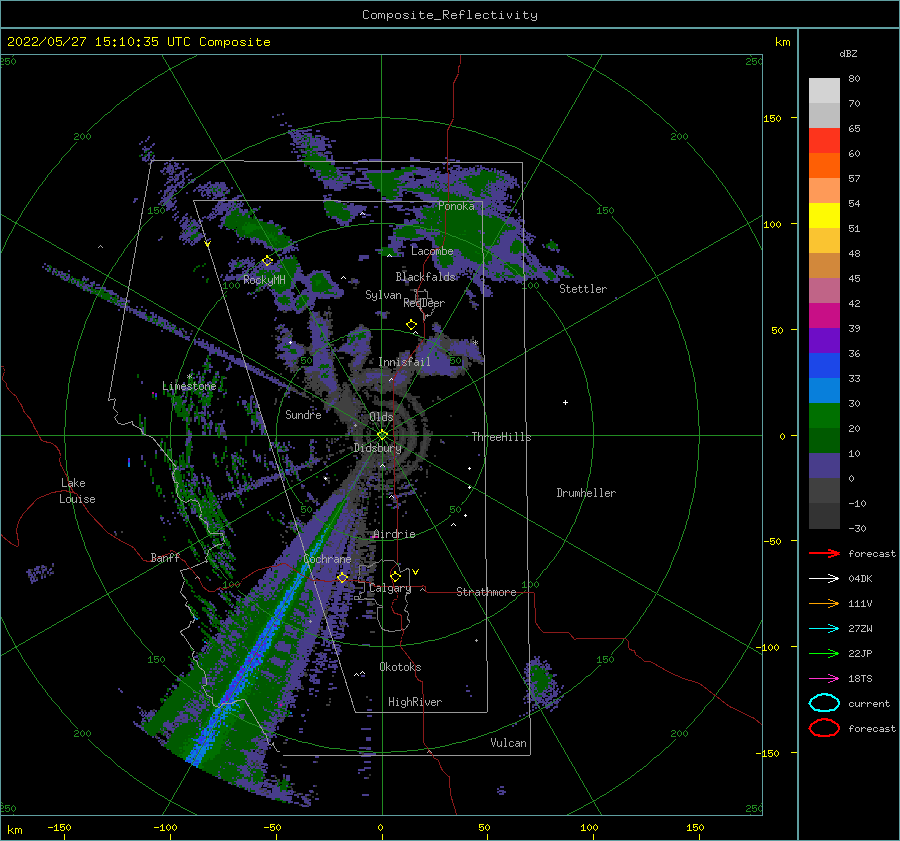Click the Innisfail city label

[404, 362]
